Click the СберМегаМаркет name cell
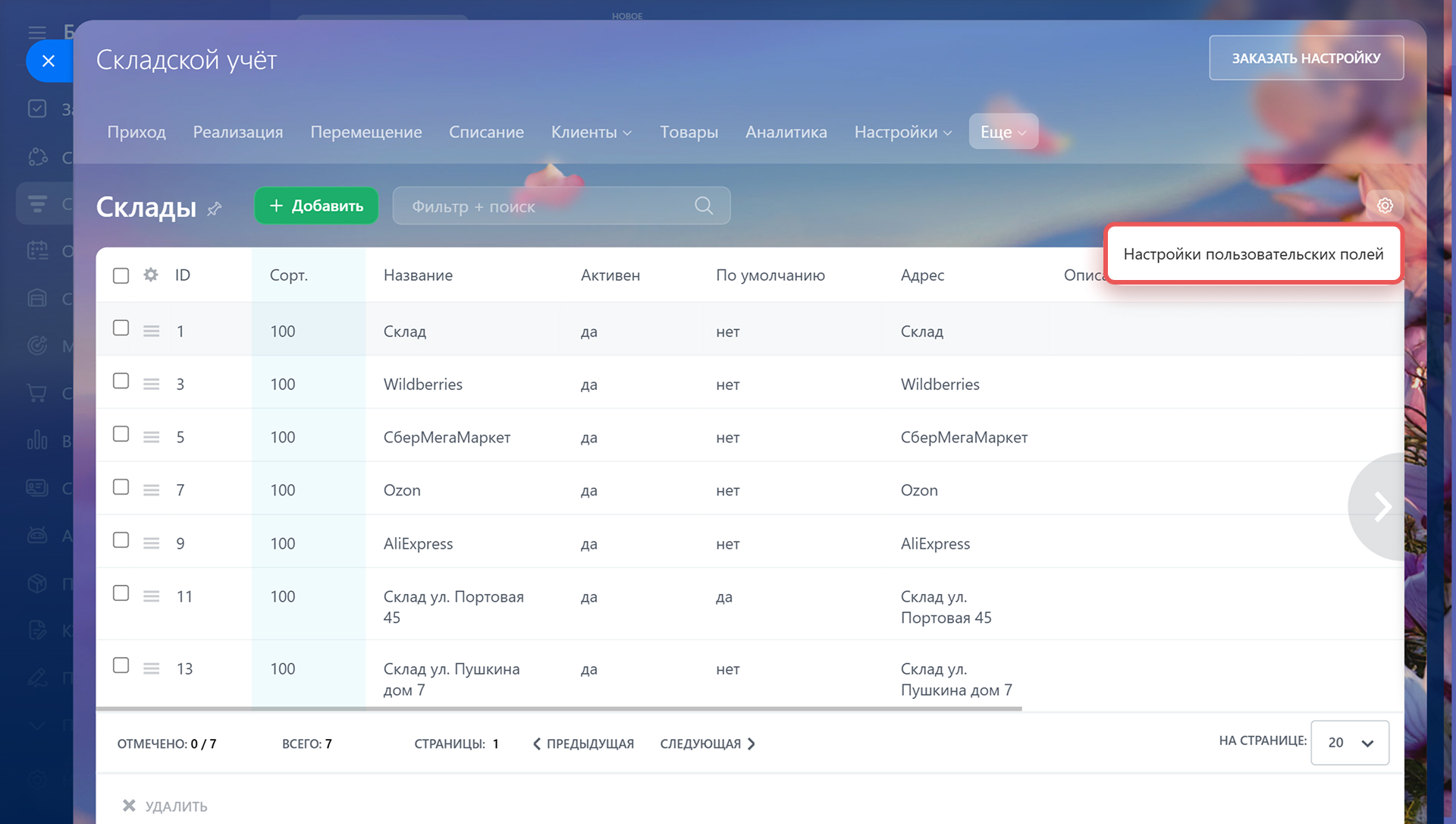Viewport: 1456px width, 824px height. click(447, 438)
